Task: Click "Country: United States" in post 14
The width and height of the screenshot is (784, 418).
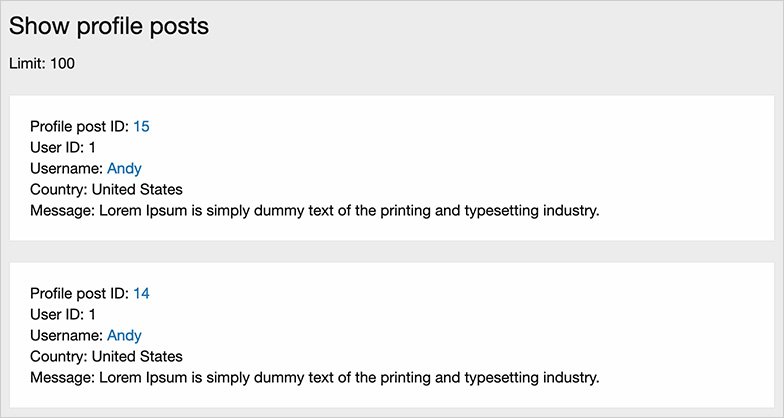Action: click(106, 356)
